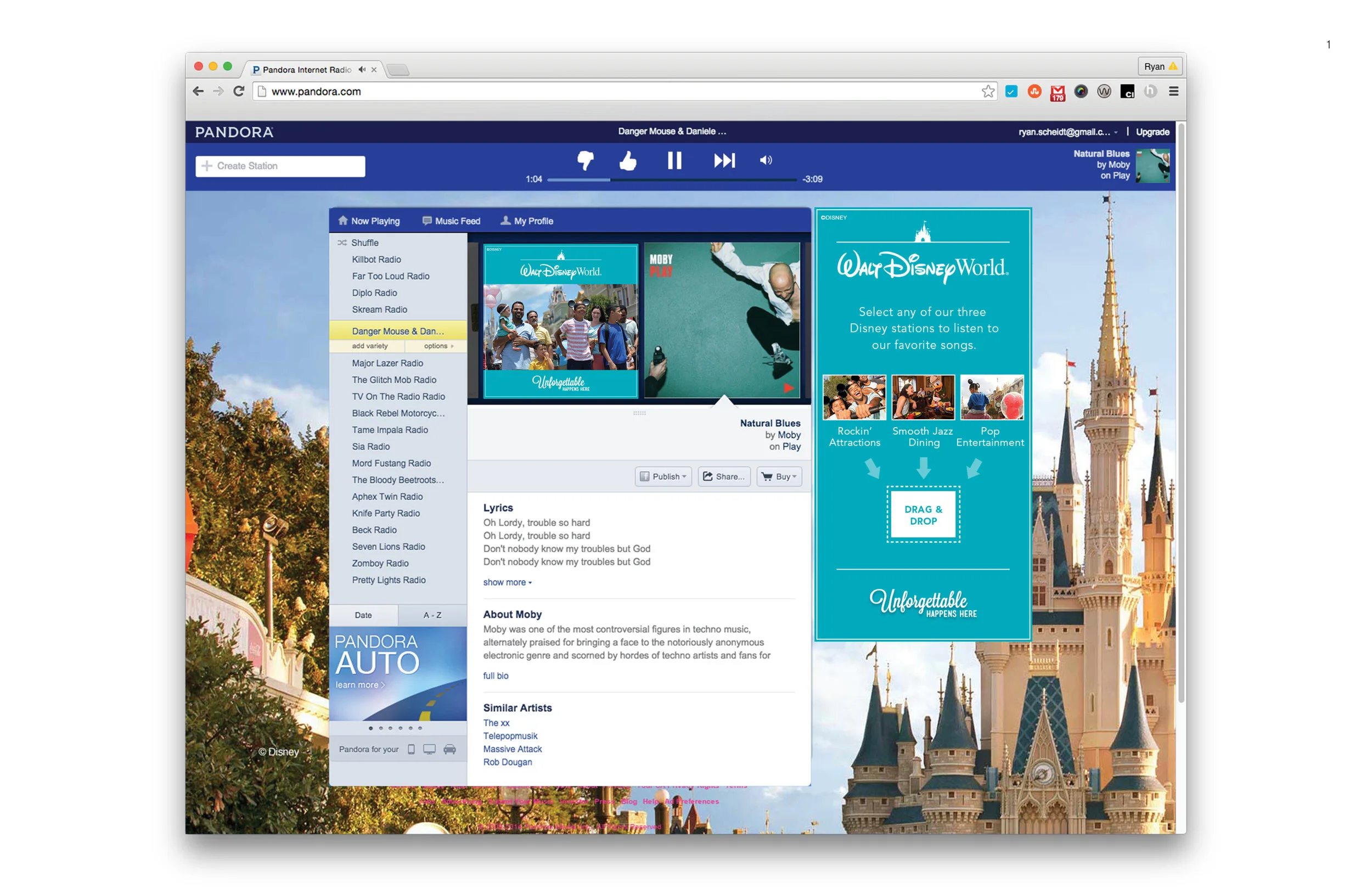Open the Chrome hamburger menu
1372x888 pixels.
pos(1173,91)
